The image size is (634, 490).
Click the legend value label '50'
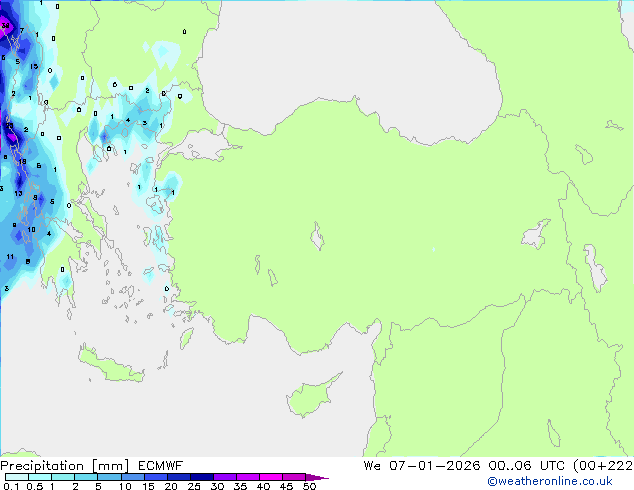pyautogui.click(x=310, y=486)
